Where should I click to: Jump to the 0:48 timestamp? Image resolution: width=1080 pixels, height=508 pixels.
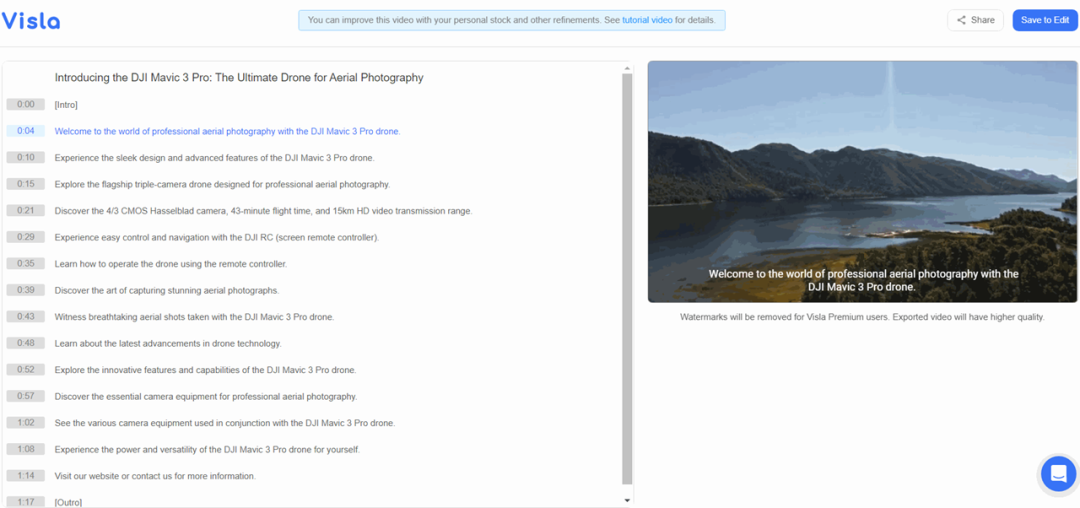point(25,343)
